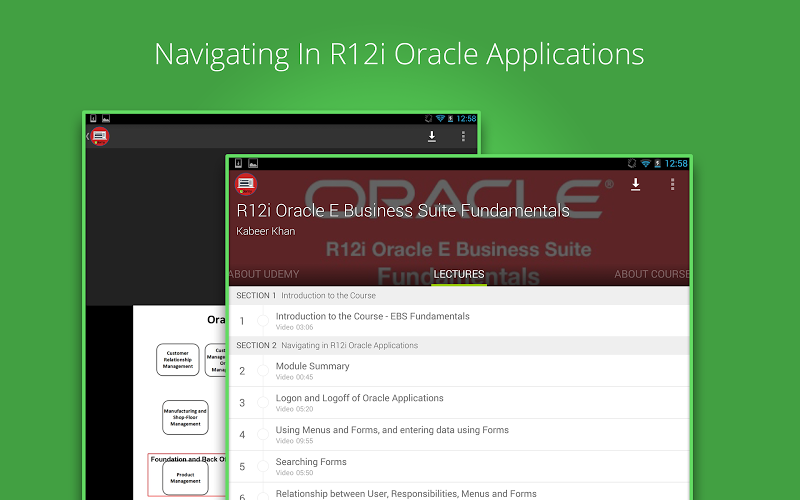This screenshot has height=500, width=800.
Task: Open the overflow menu in the front window
Action: [672, 185]
